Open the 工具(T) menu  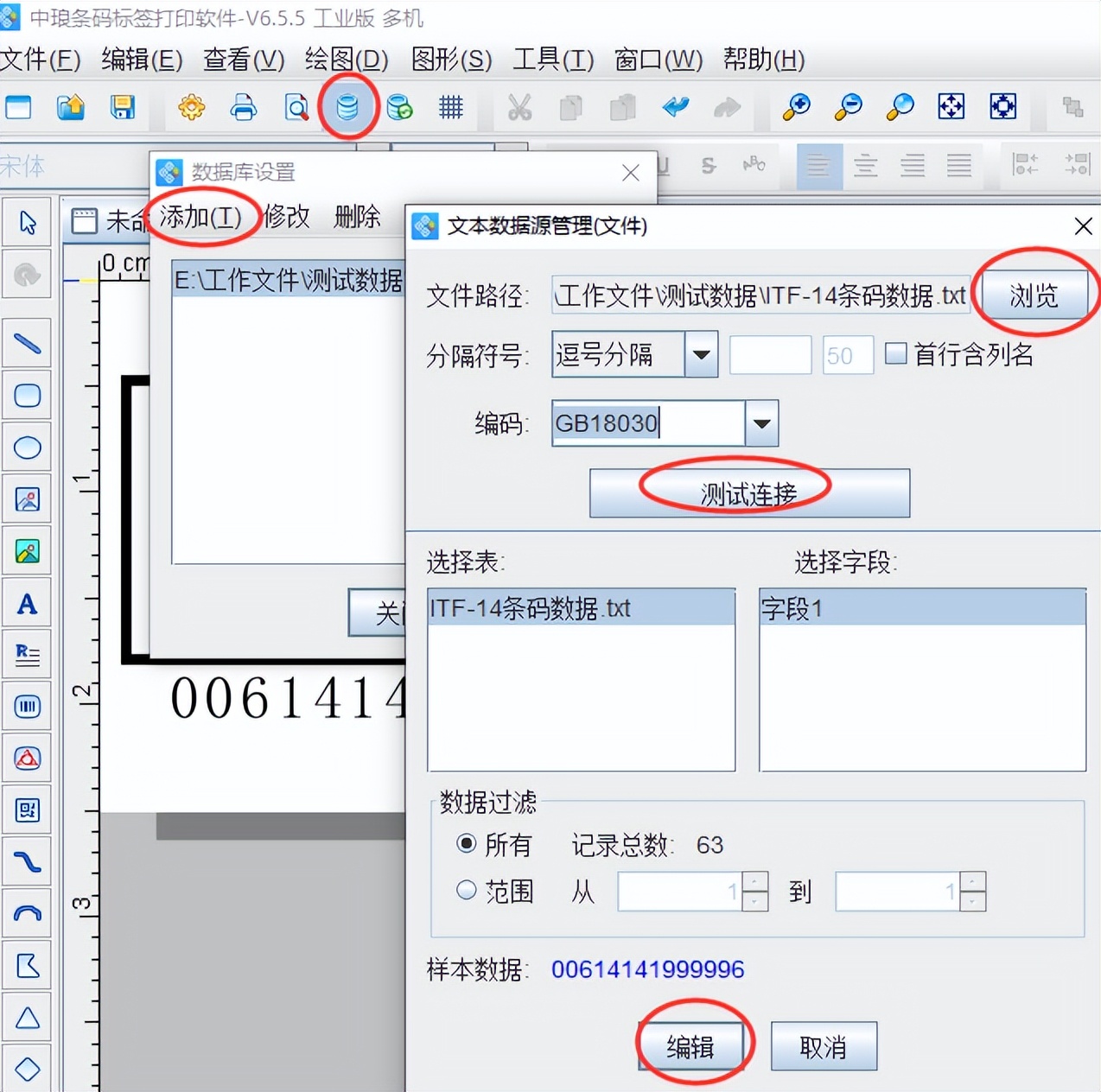(x=552, y=60)
